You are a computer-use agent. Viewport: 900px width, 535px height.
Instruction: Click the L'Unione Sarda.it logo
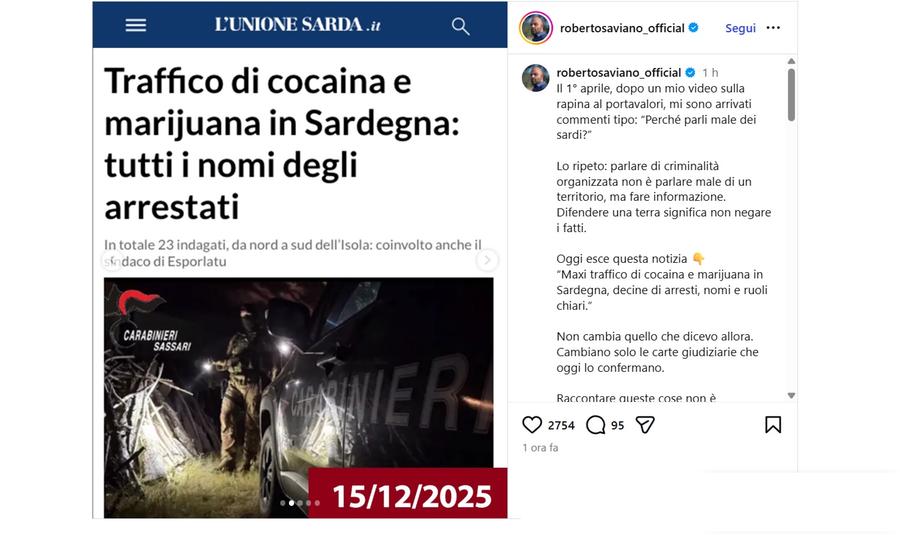click(x=297, y=25)
